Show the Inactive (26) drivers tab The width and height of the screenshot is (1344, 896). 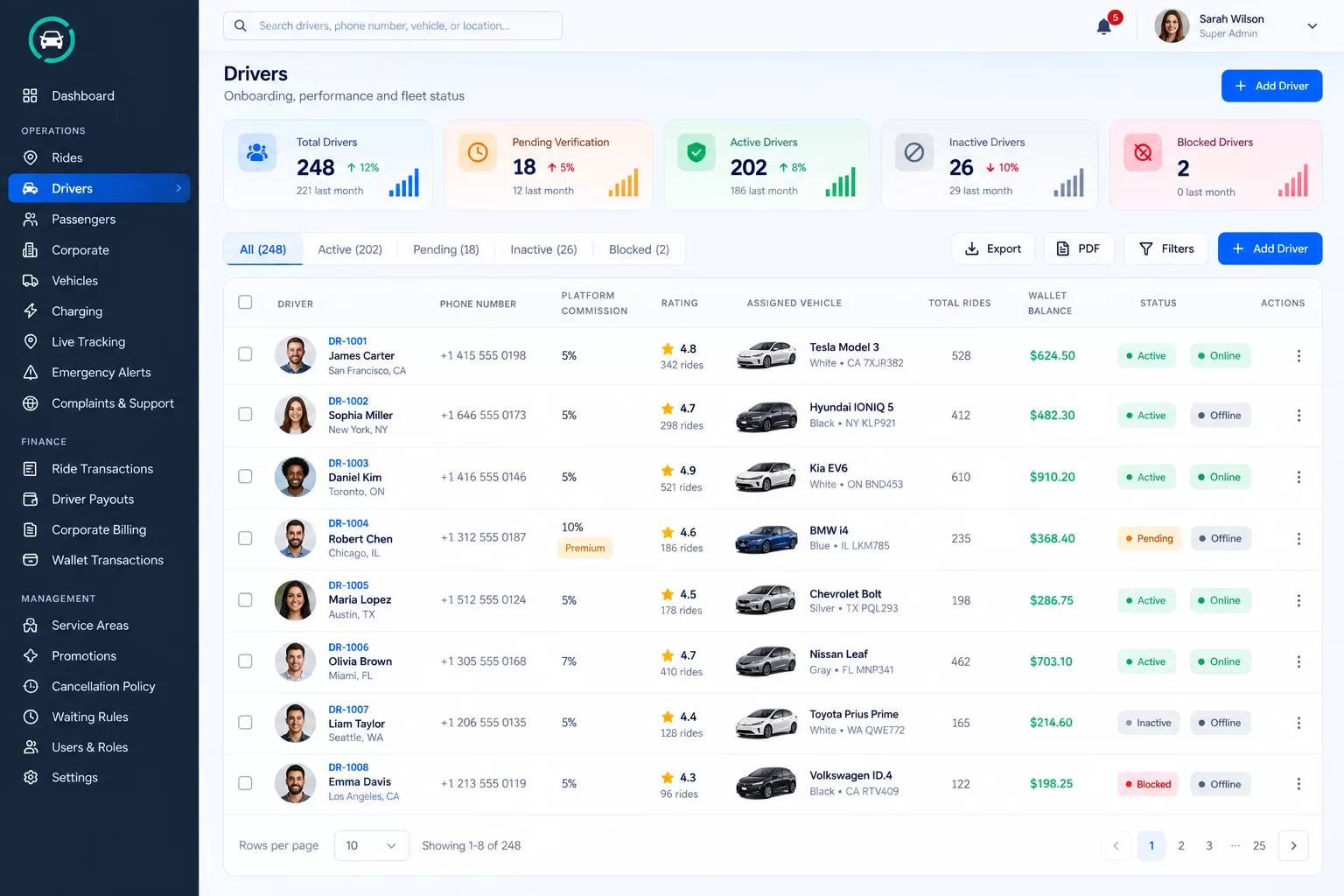(x=543, y=249)
